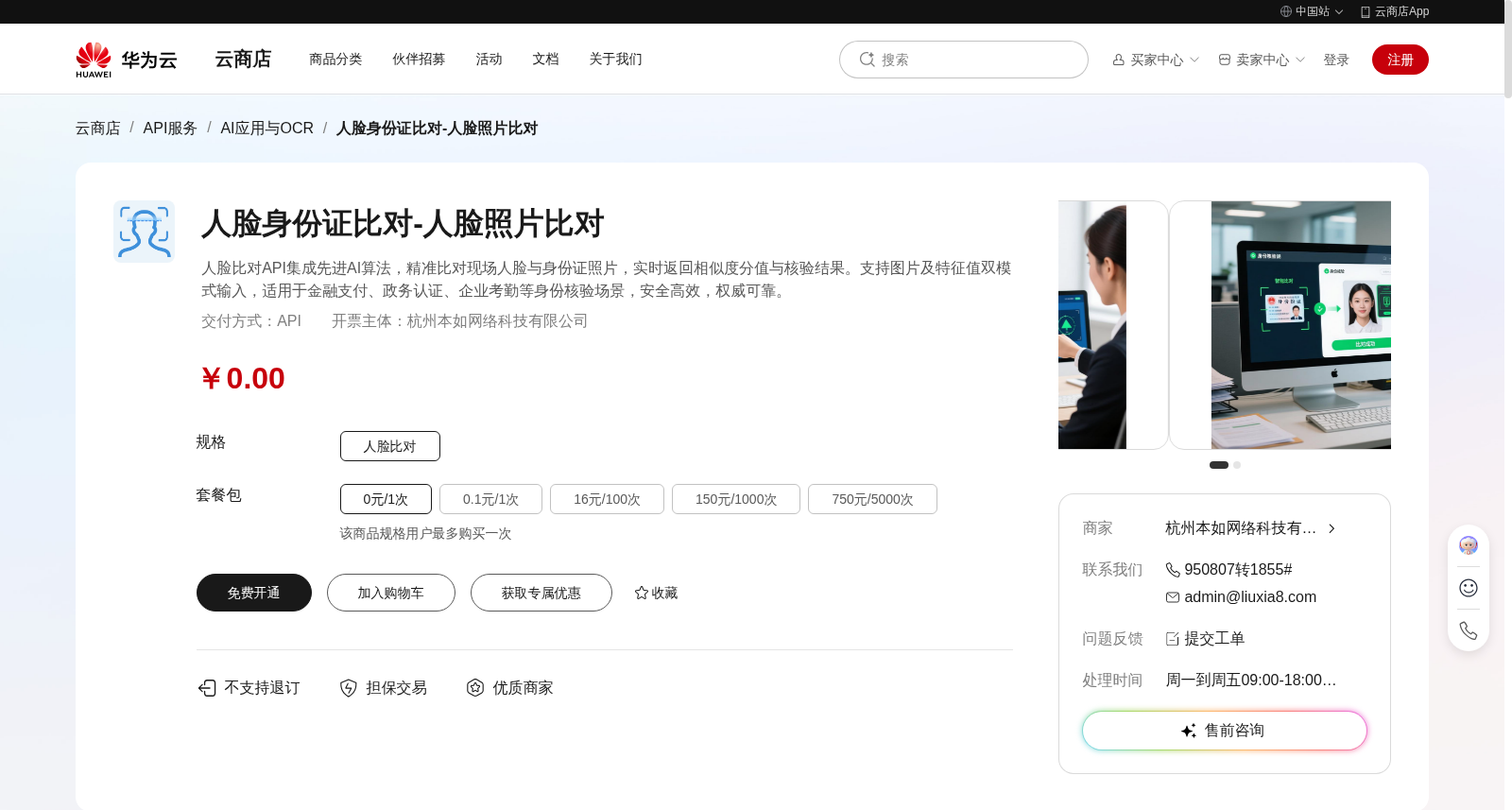Expand the 中国站 region dropdown
This screenshot has height=810, width=1512.
[x=1339, y=12]
